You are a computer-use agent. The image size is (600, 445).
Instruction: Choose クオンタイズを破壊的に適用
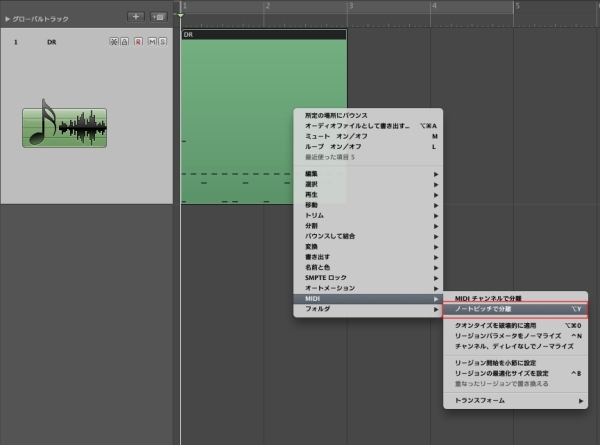[x=515, y=325]
